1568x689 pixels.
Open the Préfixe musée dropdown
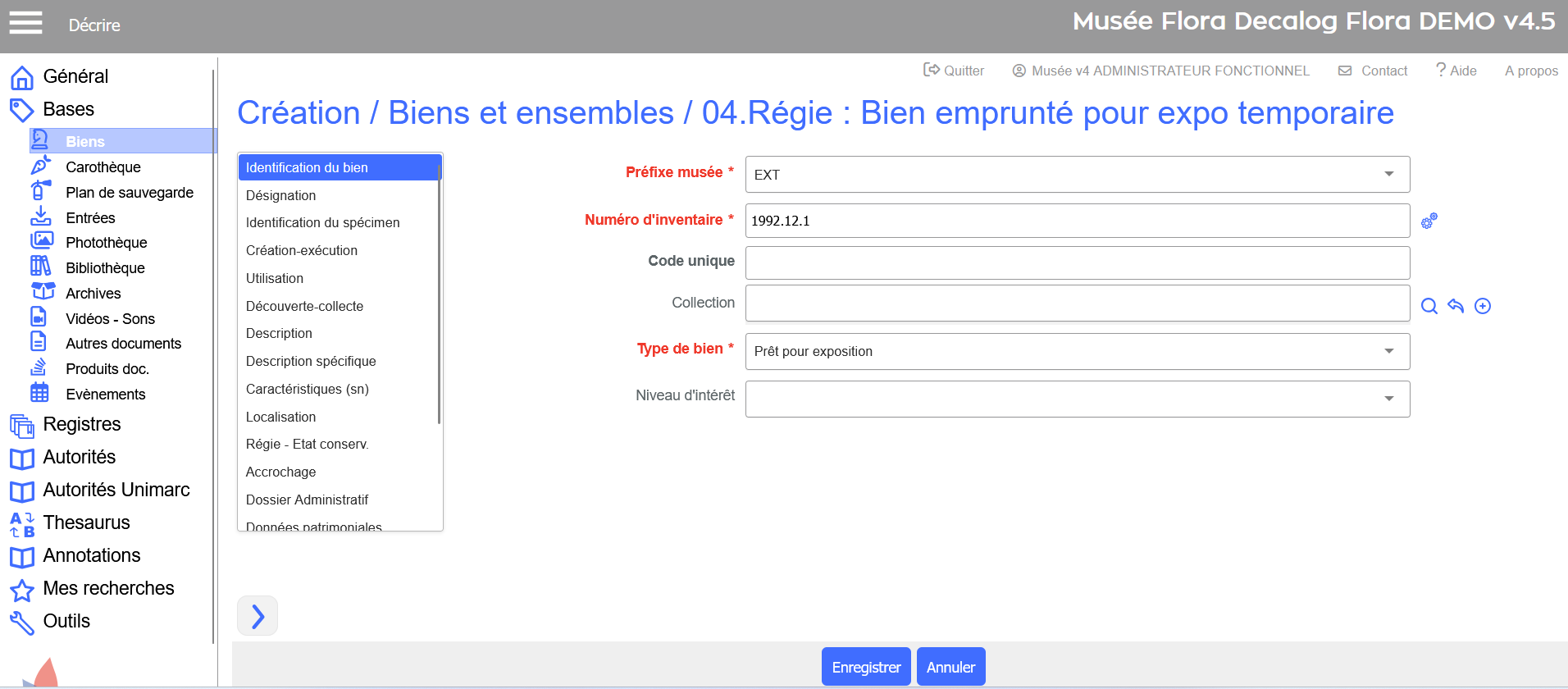click(x=1078, y=174)
